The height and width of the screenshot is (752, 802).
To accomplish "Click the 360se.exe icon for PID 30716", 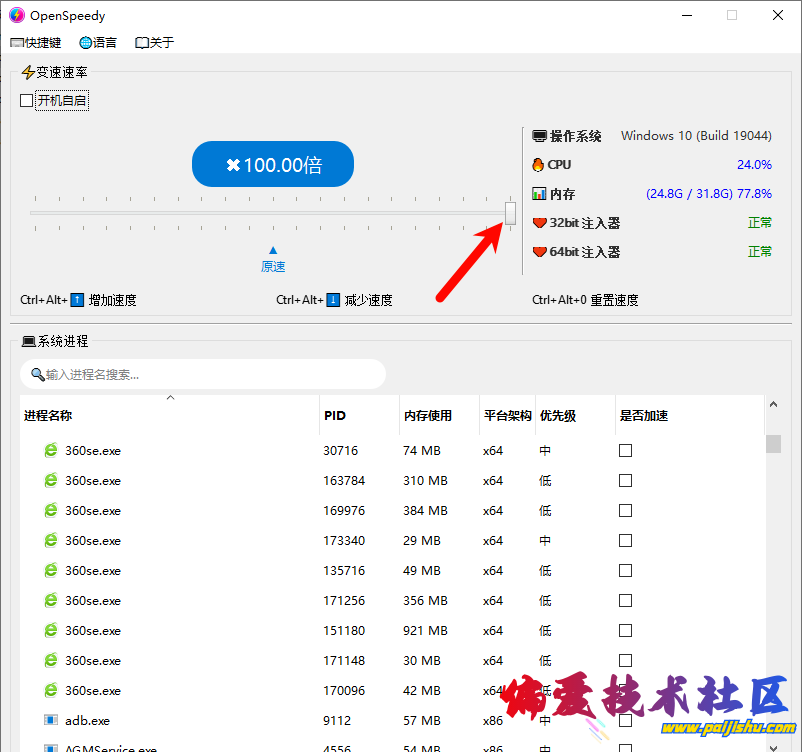I will coord(51,451).
